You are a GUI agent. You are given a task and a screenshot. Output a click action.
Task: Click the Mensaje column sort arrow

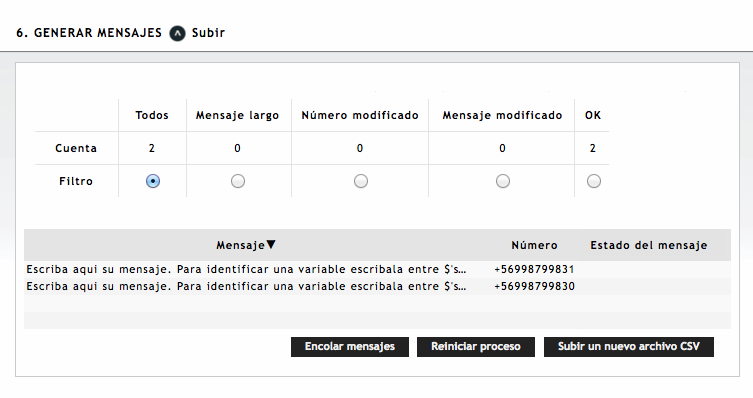tap(271, 245)
